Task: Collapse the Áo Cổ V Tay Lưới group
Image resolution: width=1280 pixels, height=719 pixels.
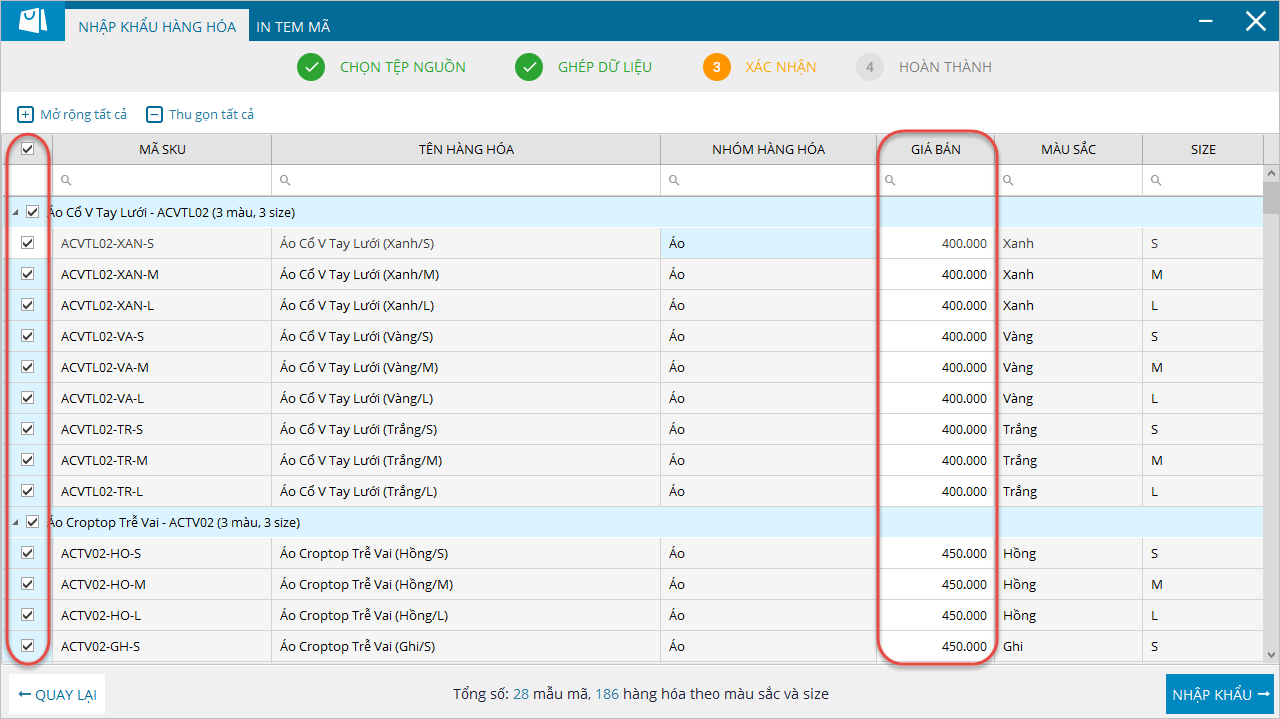Action: tap(15, 213)
